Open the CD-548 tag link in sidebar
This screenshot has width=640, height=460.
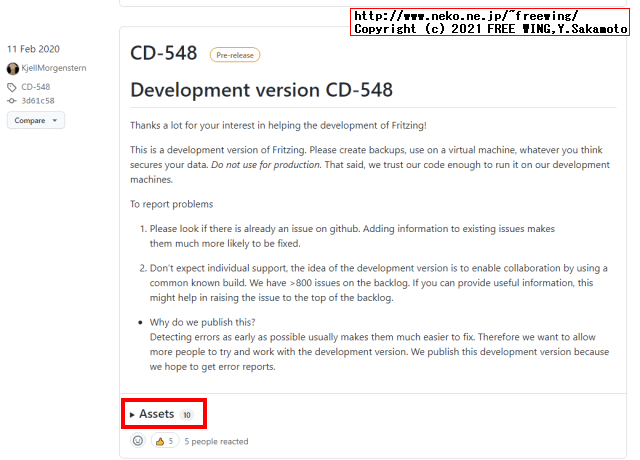36,87
